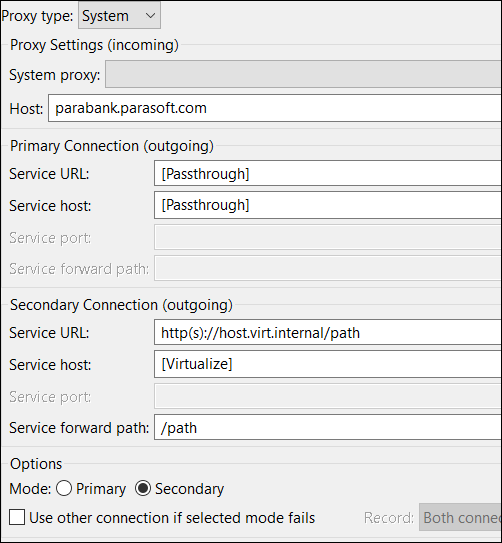Click the Proxy type dropdown arrow
Image resolution: width=502 pixels, height=543 pixels.
pos(150,16)
